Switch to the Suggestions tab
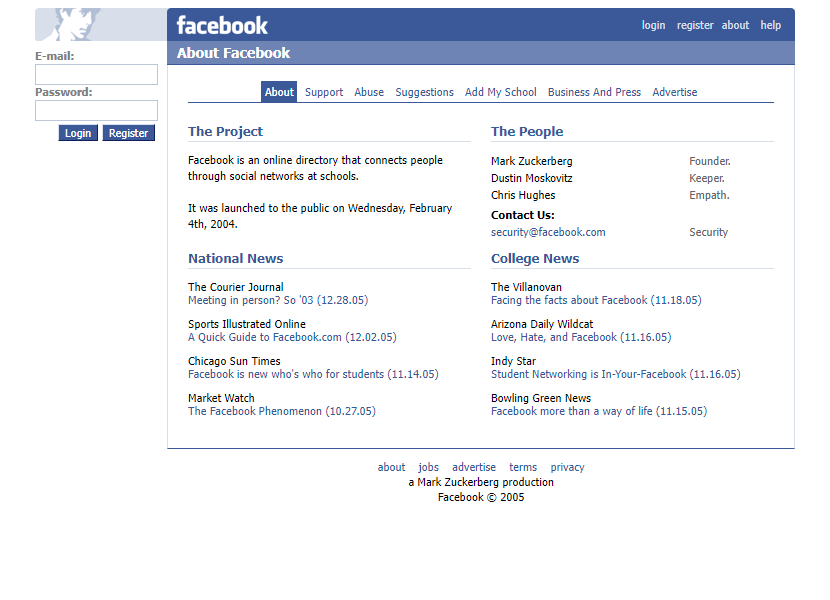 [425, 92]
